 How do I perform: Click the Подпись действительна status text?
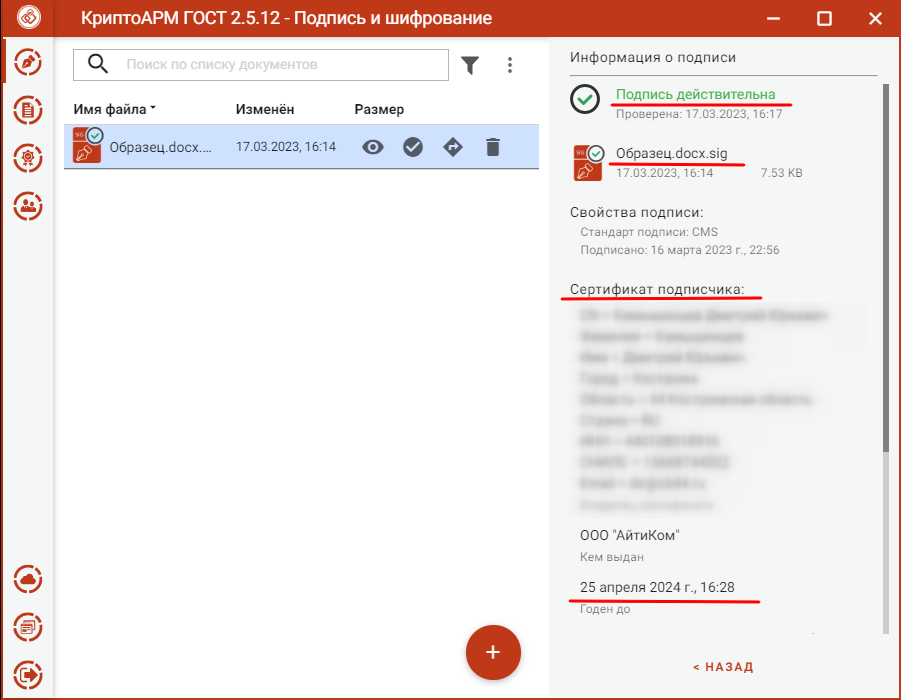[695, 94]
